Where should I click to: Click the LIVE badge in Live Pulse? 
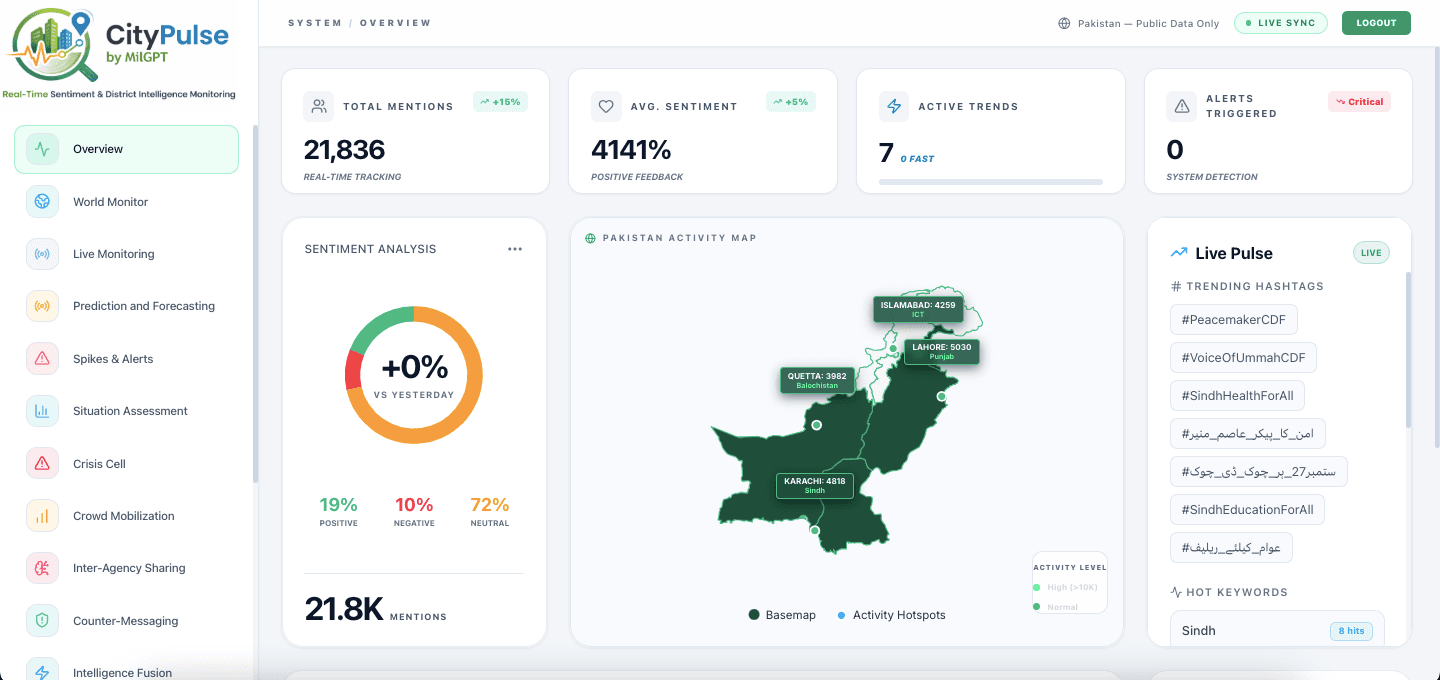click(x=1371, y=253)
